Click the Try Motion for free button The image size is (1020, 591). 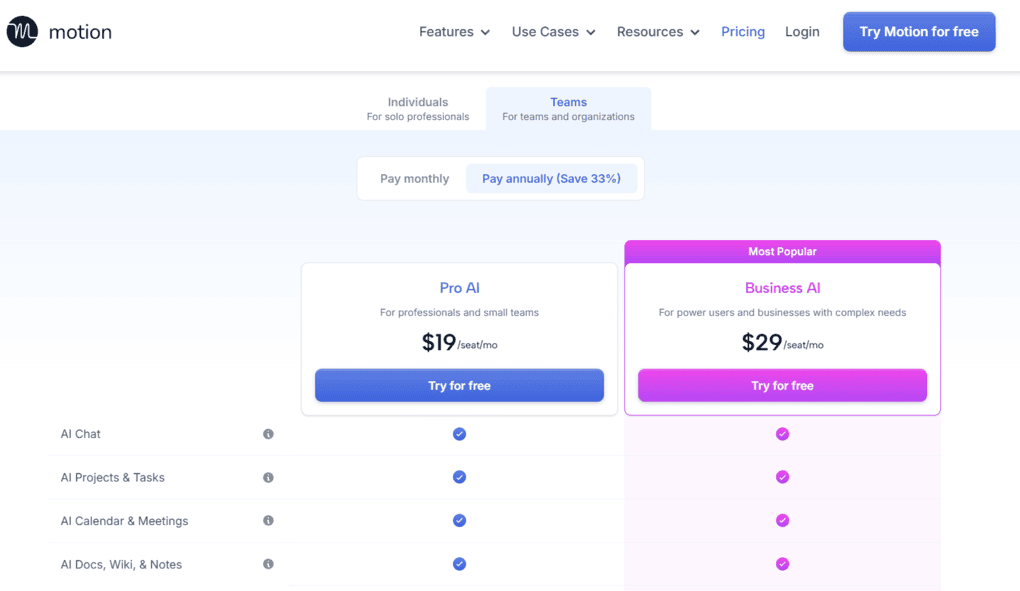coord(918,31)
